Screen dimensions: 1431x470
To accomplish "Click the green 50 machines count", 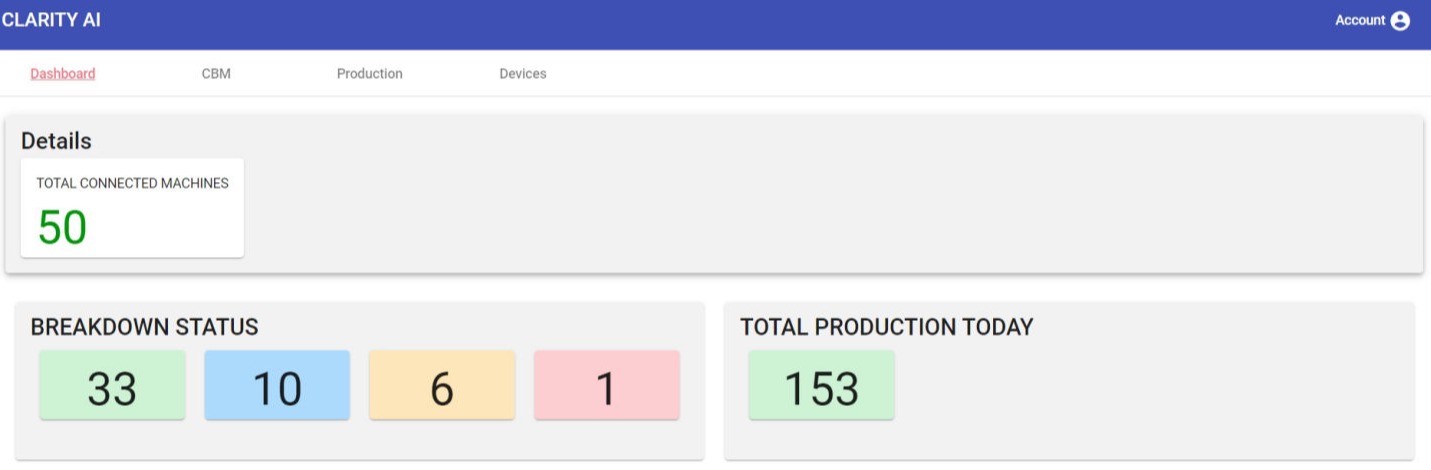I will coord(62,227).
